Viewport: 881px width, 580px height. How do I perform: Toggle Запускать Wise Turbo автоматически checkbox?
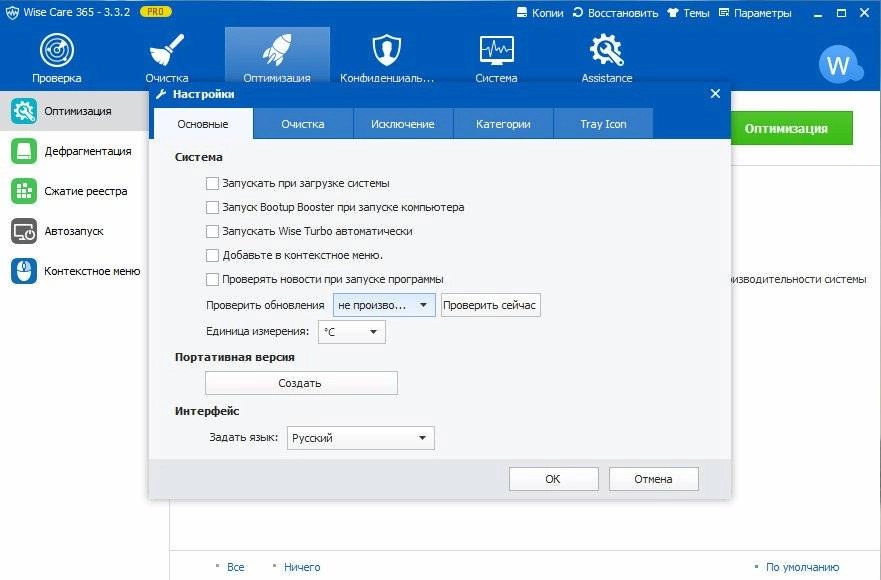pos(212,231)
